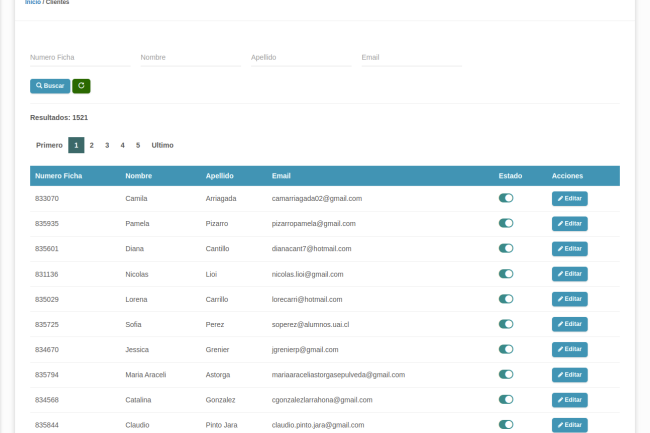Image resolution: width=650 pixels, height=433 pixels.
Task: Switch off Estado for Catalina Gonzalez
Action: coord(506,400)
